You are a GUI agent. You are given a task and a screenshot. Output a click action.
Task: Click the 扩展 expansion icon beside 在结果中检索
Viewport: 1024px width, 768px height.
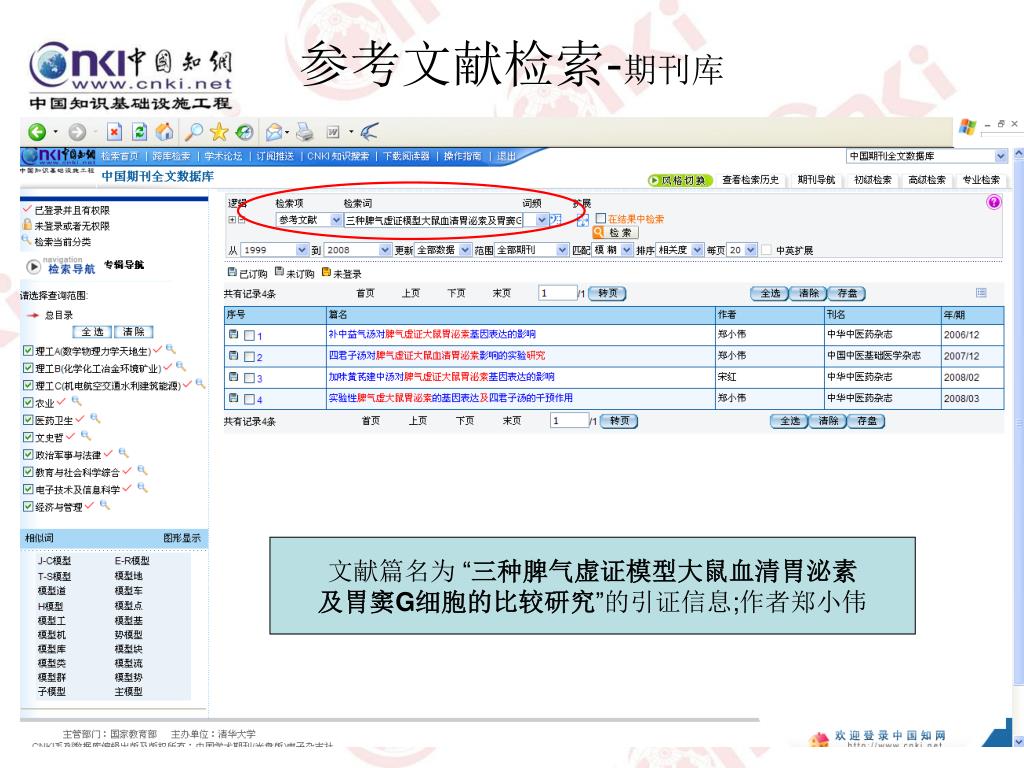pos(582,220)
